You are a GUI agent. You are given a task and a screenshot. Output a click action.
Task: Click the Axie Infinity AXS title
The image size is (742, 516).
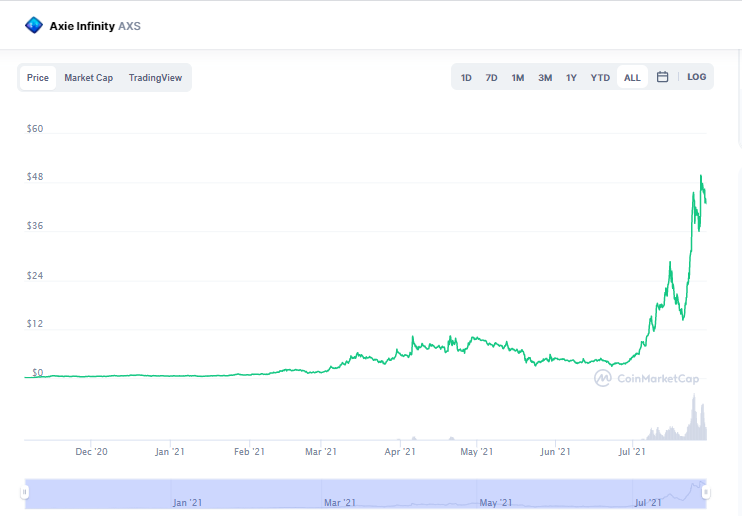95,26
